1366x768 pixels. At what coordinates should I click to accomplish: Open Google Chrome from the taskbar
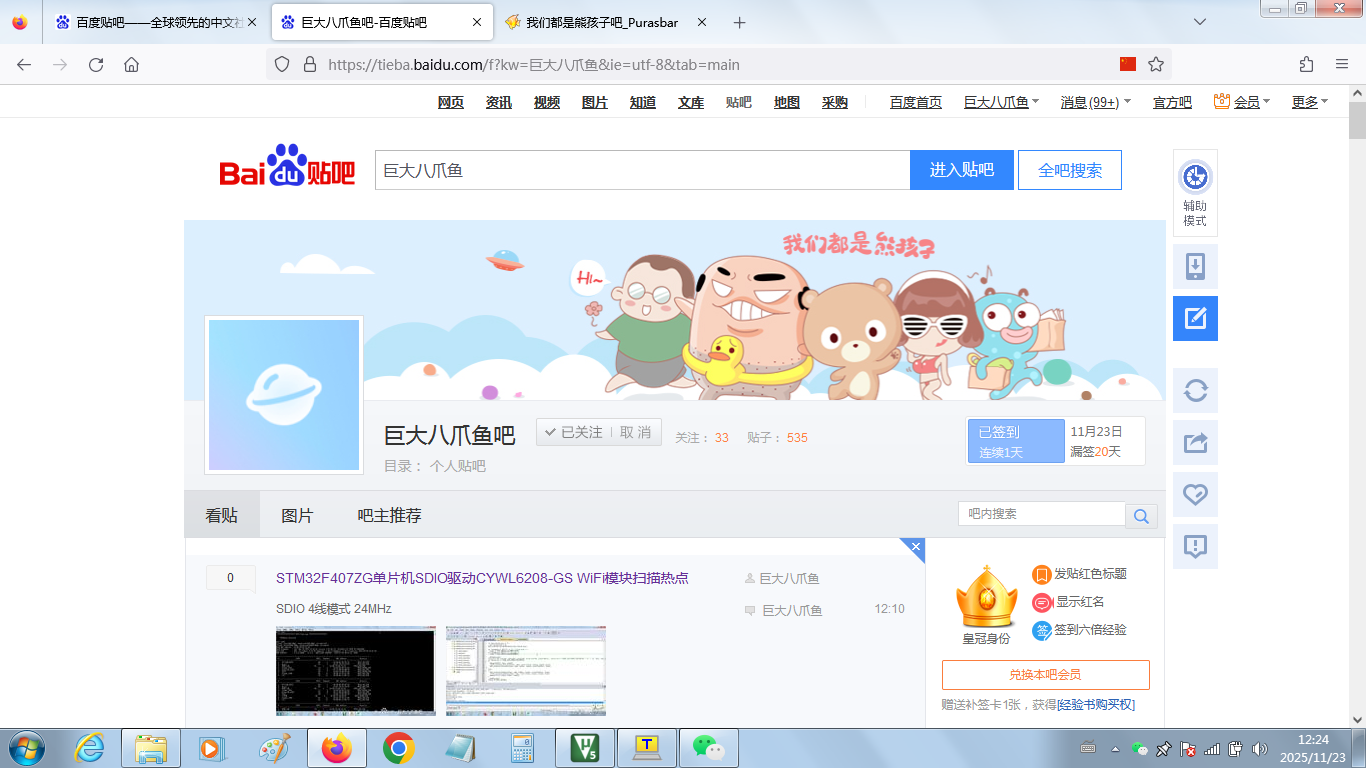399,748
